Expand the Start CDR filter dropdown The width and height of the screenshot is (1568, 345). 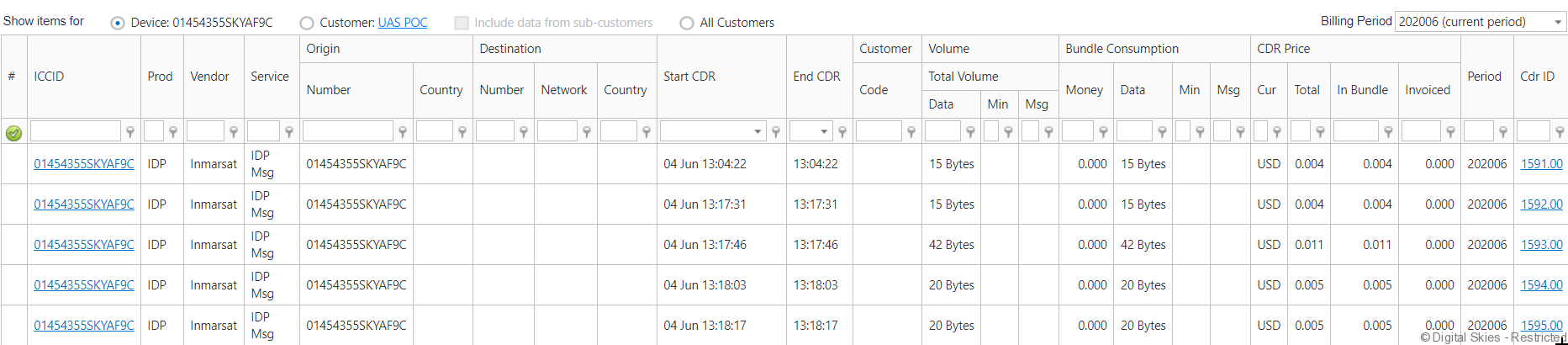pyautogui.click(x=758, y=131)
